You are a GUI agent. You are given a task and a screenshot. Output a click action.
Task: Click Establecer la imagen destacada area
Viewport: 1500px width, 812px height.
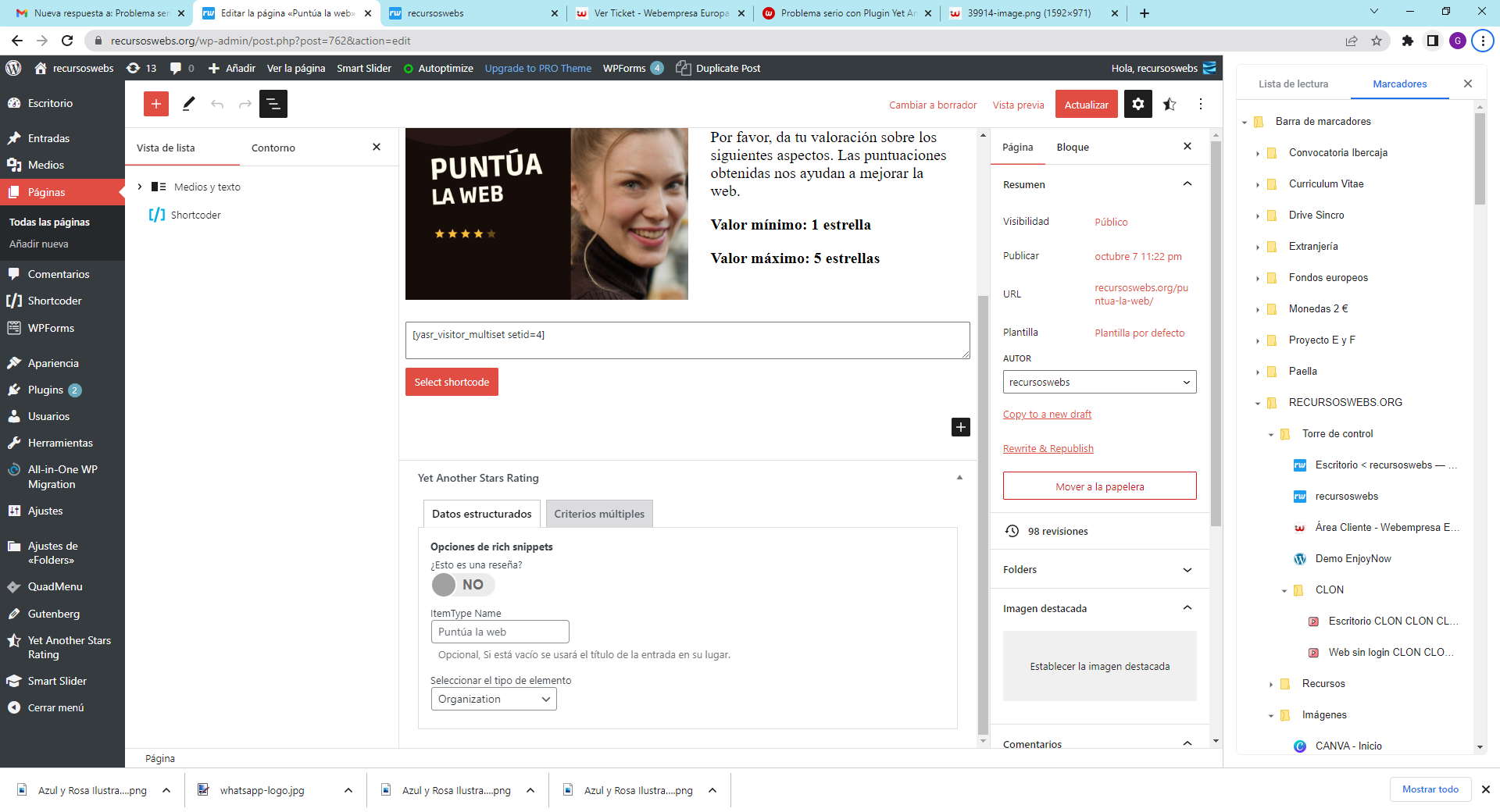tap(1099, 666)
